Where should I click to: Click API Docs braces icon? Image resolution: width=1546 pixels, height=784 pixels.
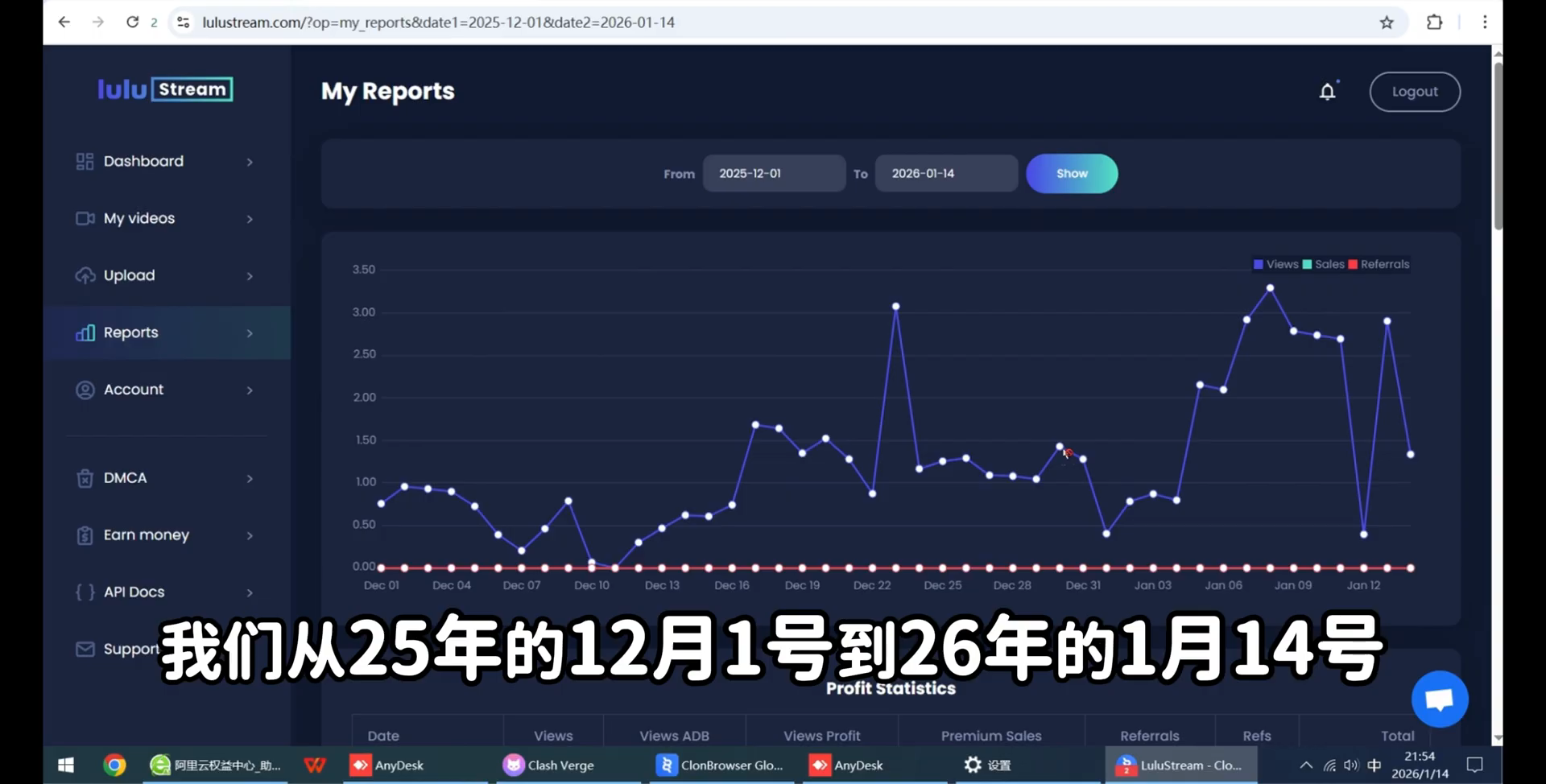pyautogui.click(x=85, y=593)
